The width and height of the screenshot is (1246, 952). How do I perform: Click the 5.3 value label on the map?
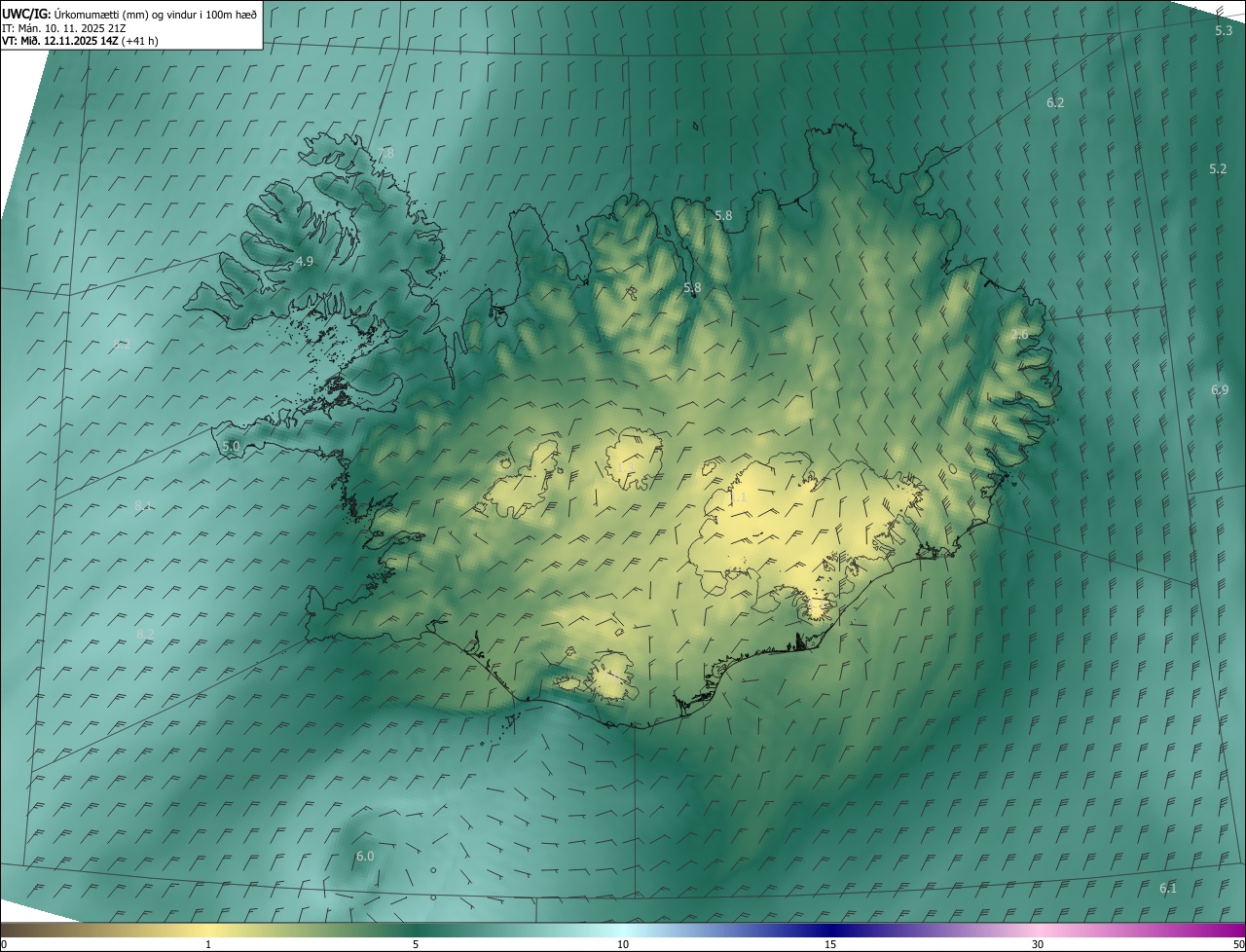[x=1224, y=31]
